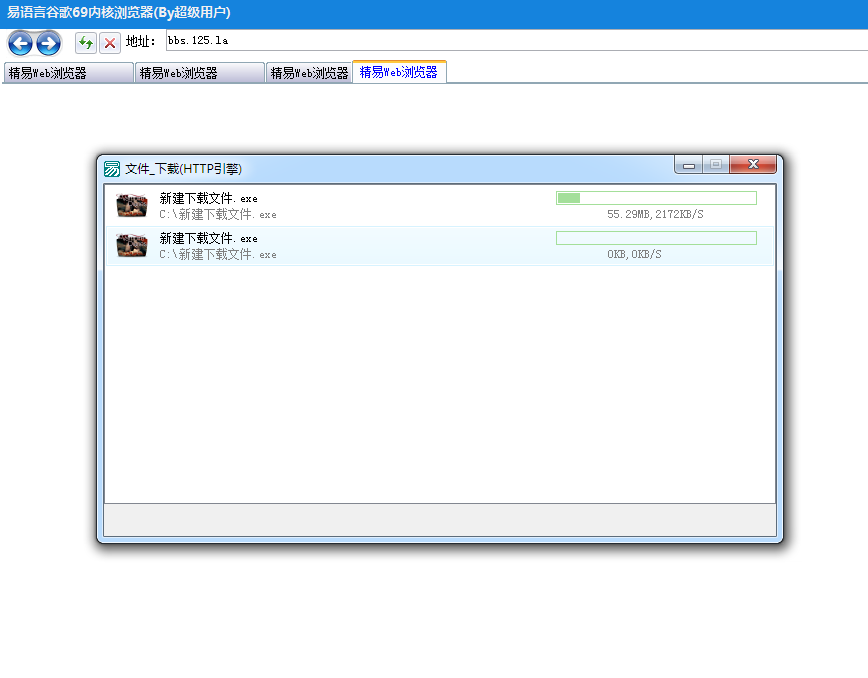Click the empty progress bar above 0KB,0KB/S
Screen dimensions: 868x678
click(x=656, y=238)
